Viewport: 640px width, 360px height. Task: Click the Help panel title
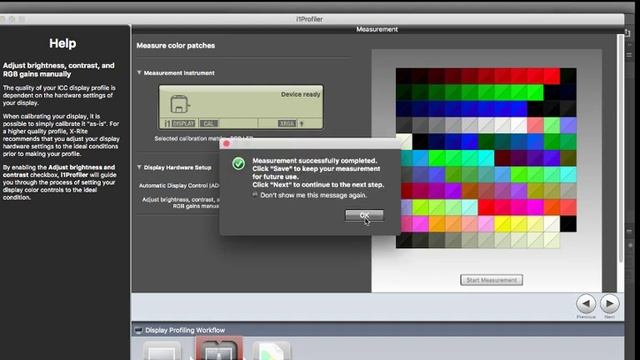(x=62, y=43)
